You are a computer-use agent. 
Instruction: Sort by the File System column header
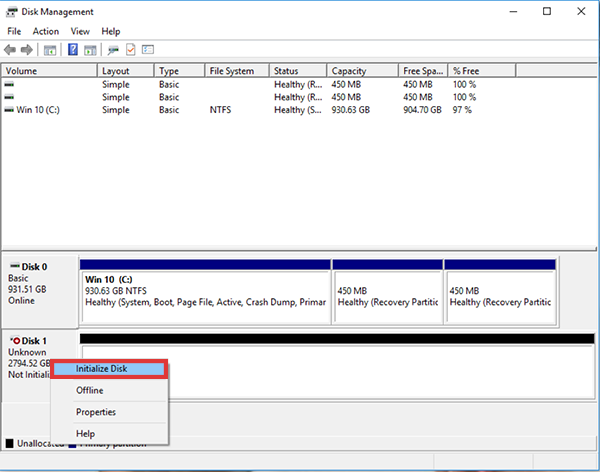click(237, 71)
